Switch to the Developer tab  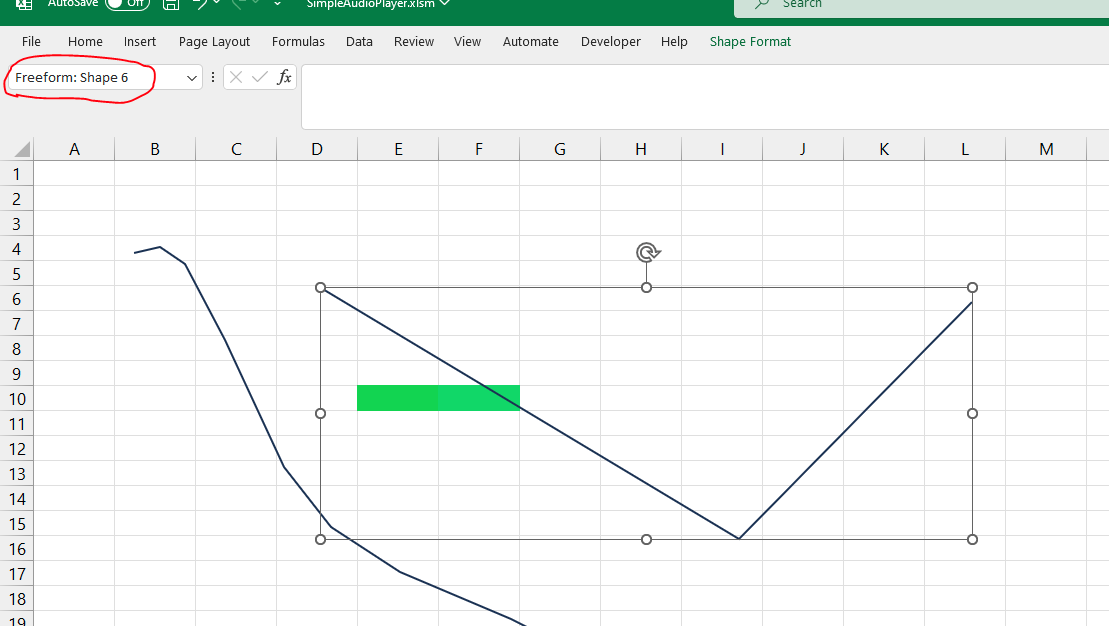click(x=610, y=42)
